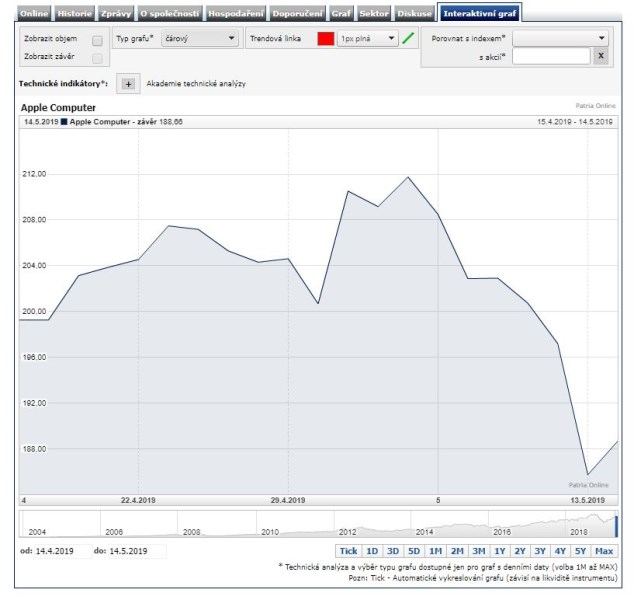
Task: Pick the red trend line color swatch
Action: point(325,39)
